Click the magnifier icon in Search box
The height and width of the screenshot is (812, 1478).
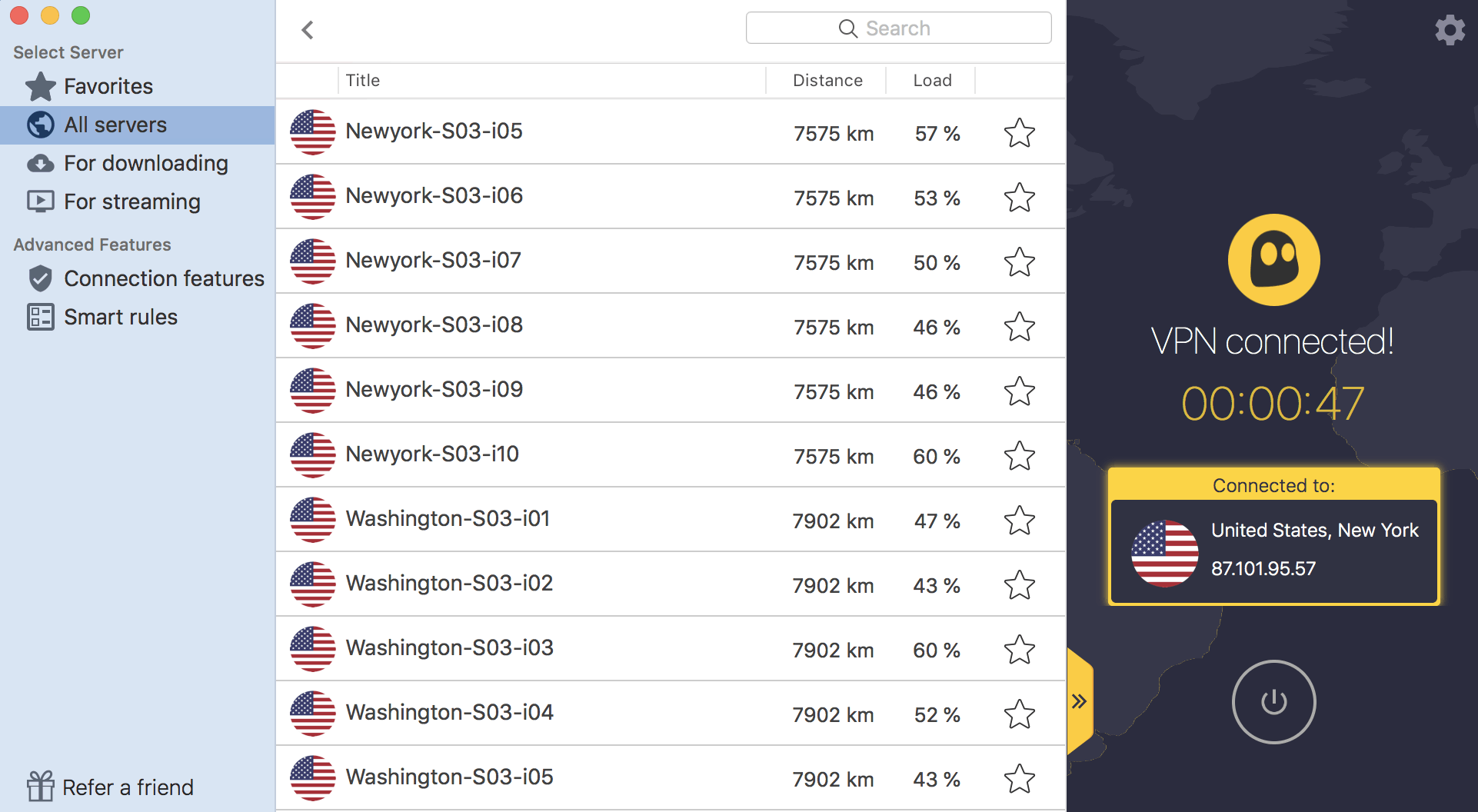(x=847, y=28)
